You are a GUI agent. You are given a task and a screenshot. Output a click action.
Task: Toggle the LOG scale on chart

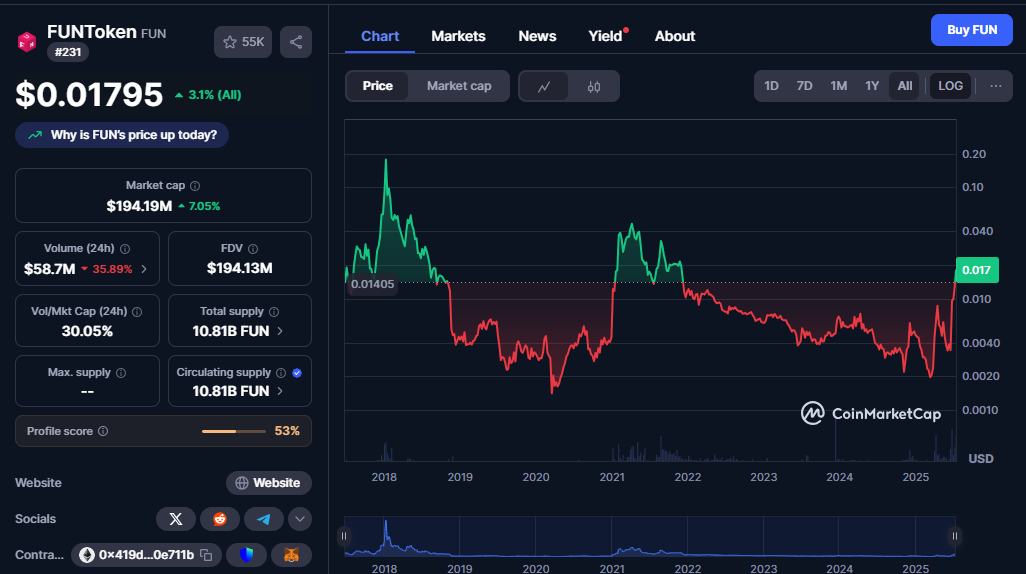[950, 86]
